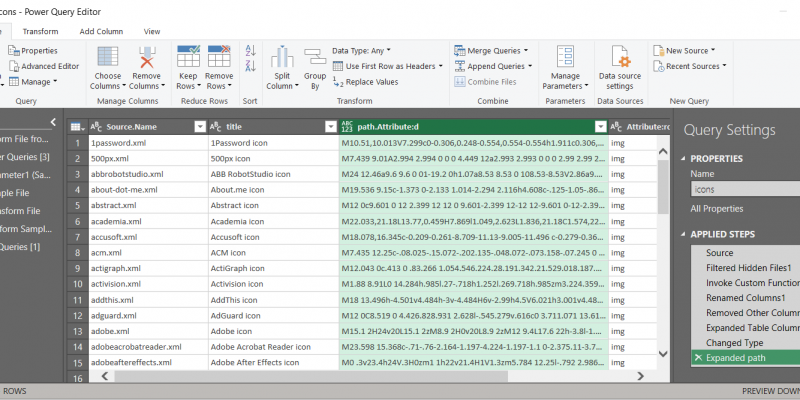
Task: Switch to the Transform tab
Action: [40, 31]
